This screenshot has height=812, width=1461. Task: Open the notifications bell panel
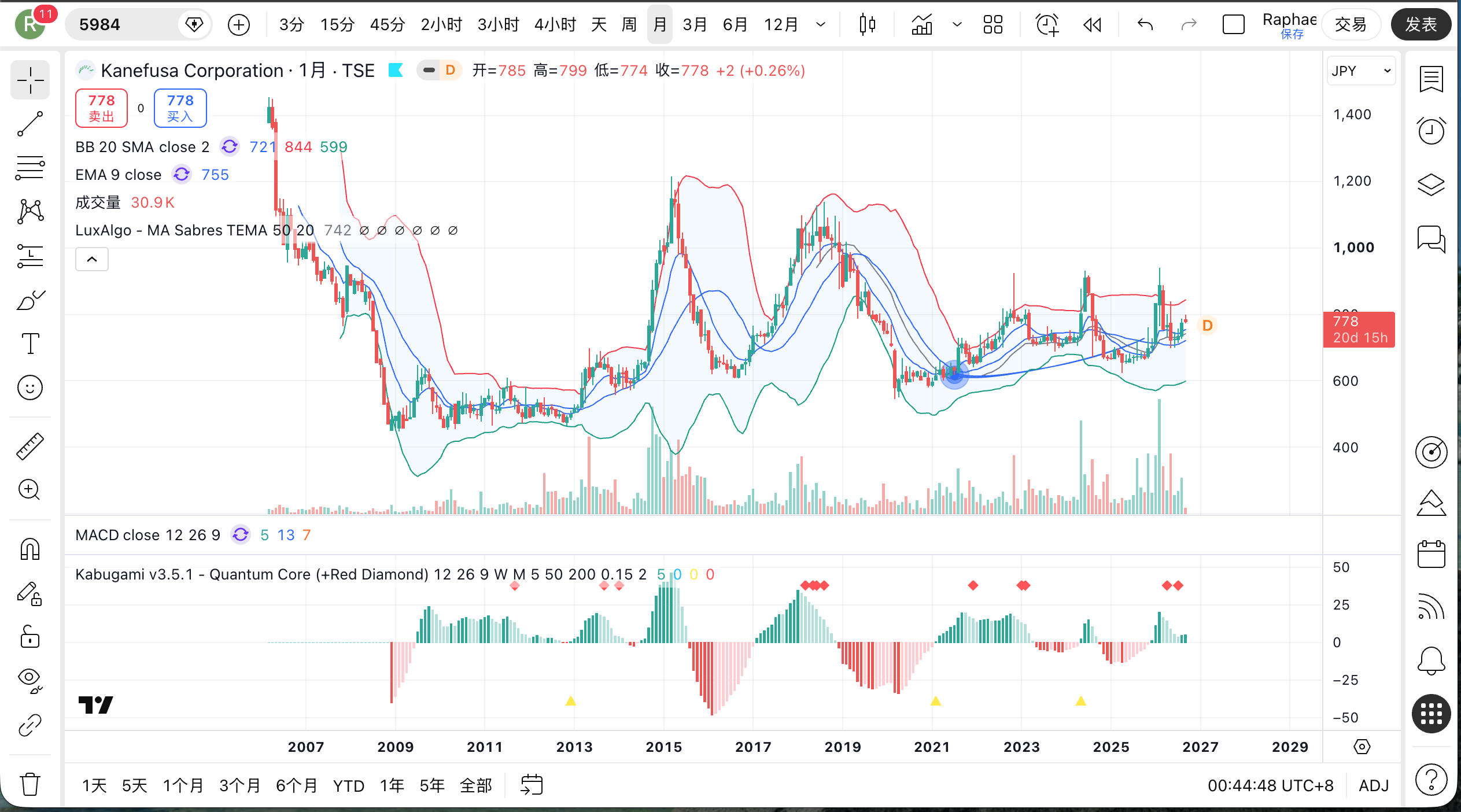coord(1431,660)
